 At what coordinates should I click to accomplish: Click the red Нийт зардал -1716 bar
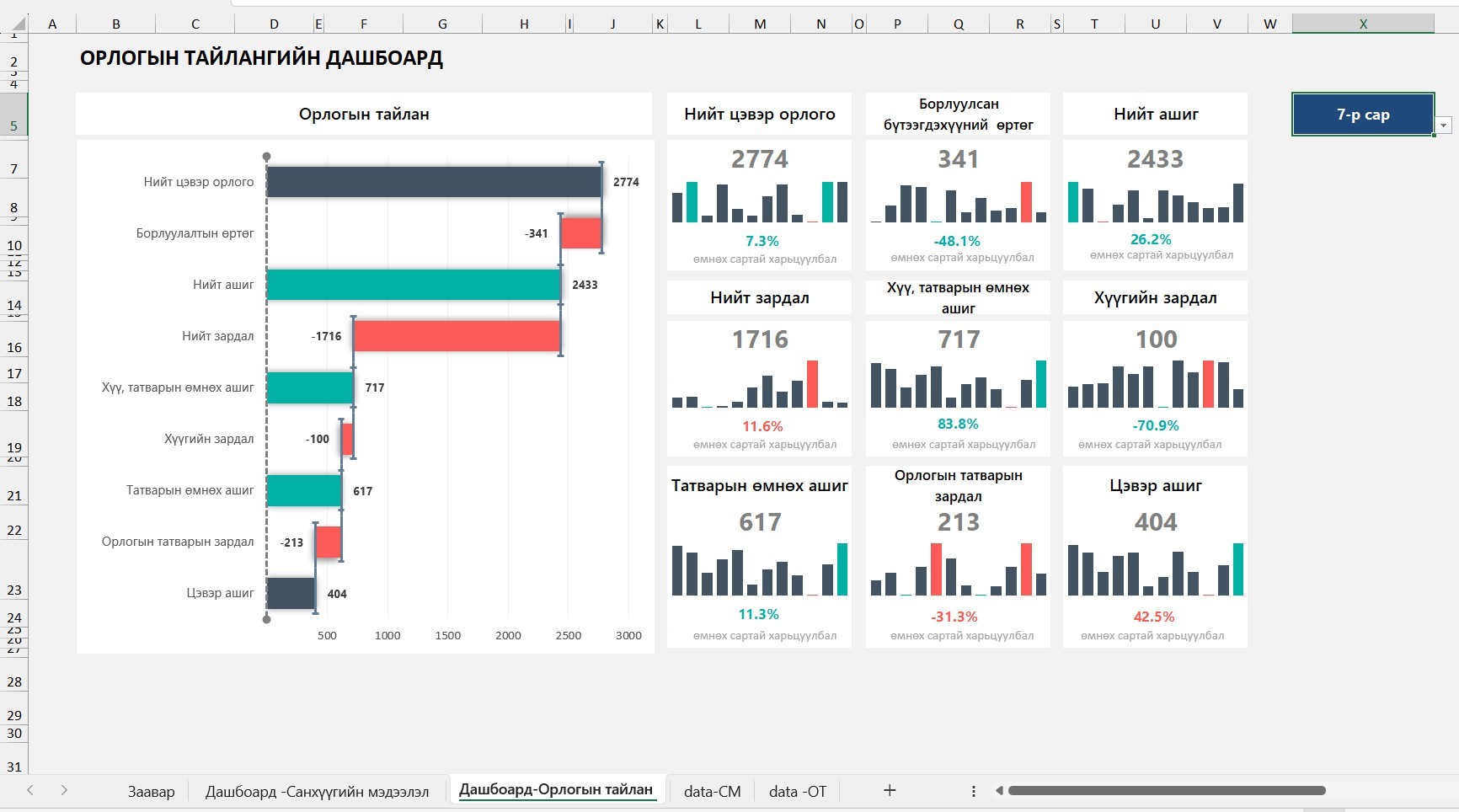coord(457,336)
